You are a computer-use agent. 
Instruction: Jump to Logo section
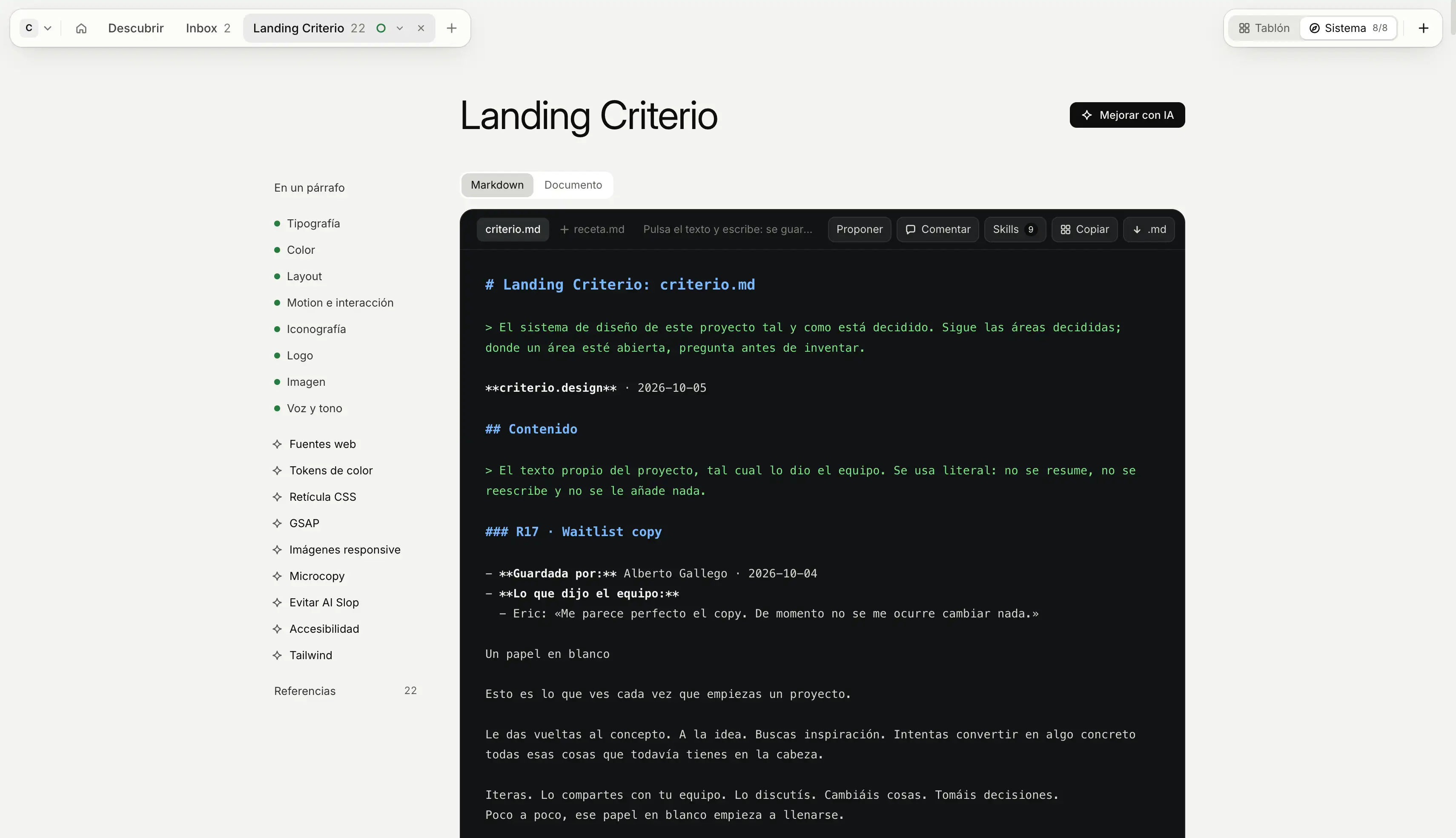[x=300, y=356]
